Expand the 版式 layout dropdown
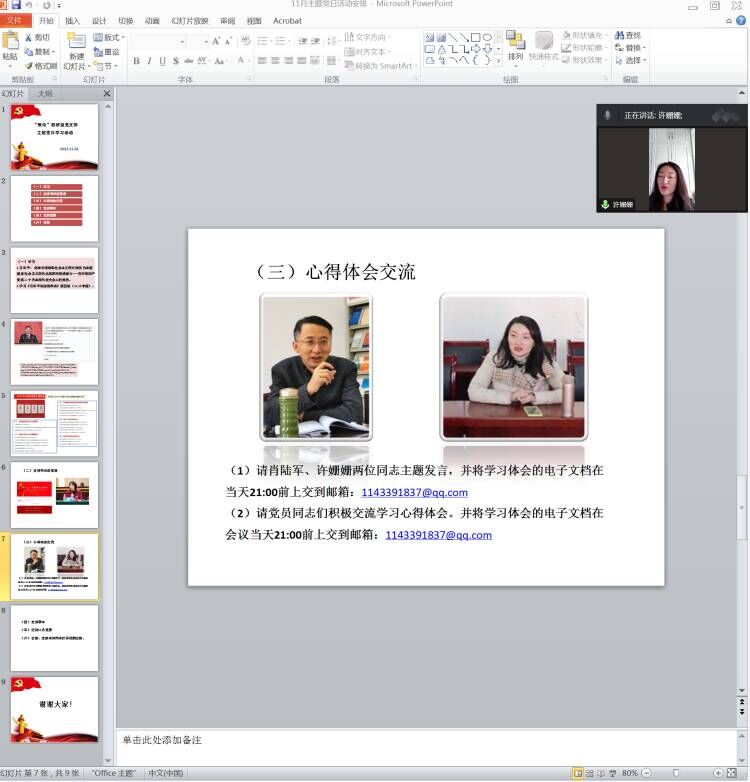The height and width of the screenshot is (782, 750). tap(110, 38)
